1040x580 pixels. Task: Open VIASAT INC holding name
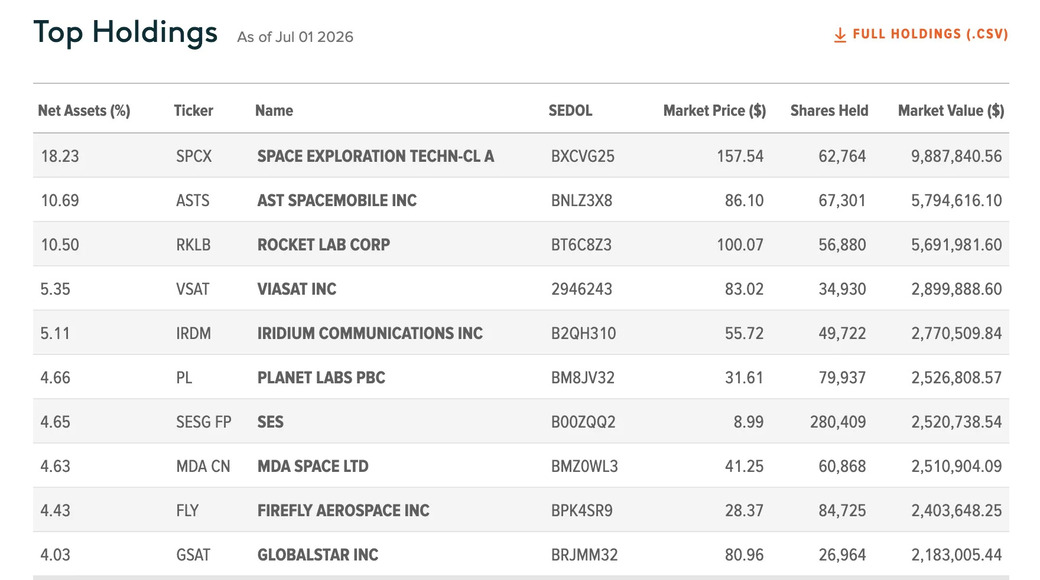pyautogui.click(x=296, y=289)
